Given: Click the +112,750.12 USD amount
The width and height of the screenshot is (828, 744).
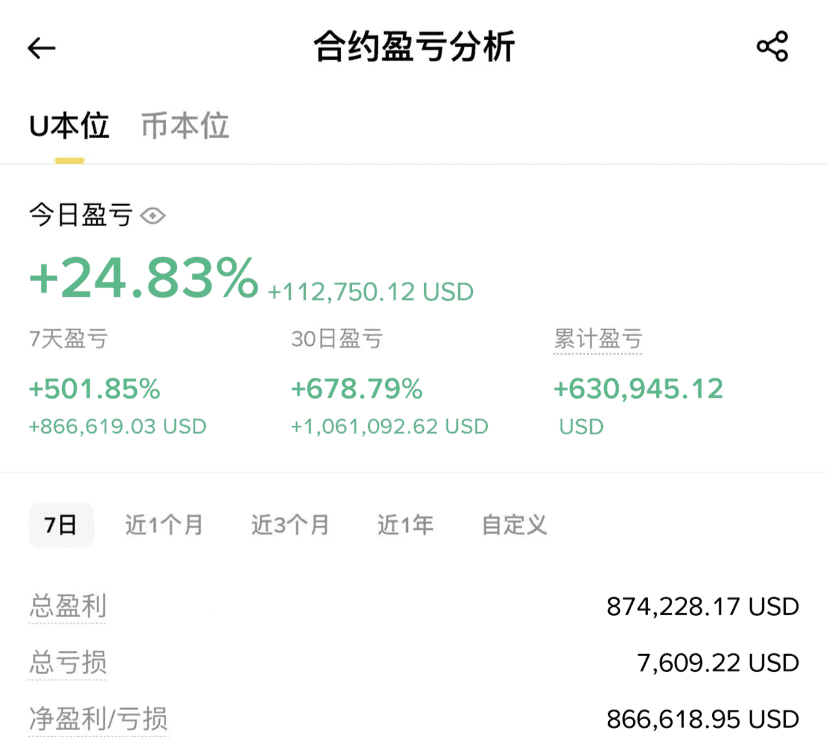Looking at the screenshot, I should (x=371, y=292).
